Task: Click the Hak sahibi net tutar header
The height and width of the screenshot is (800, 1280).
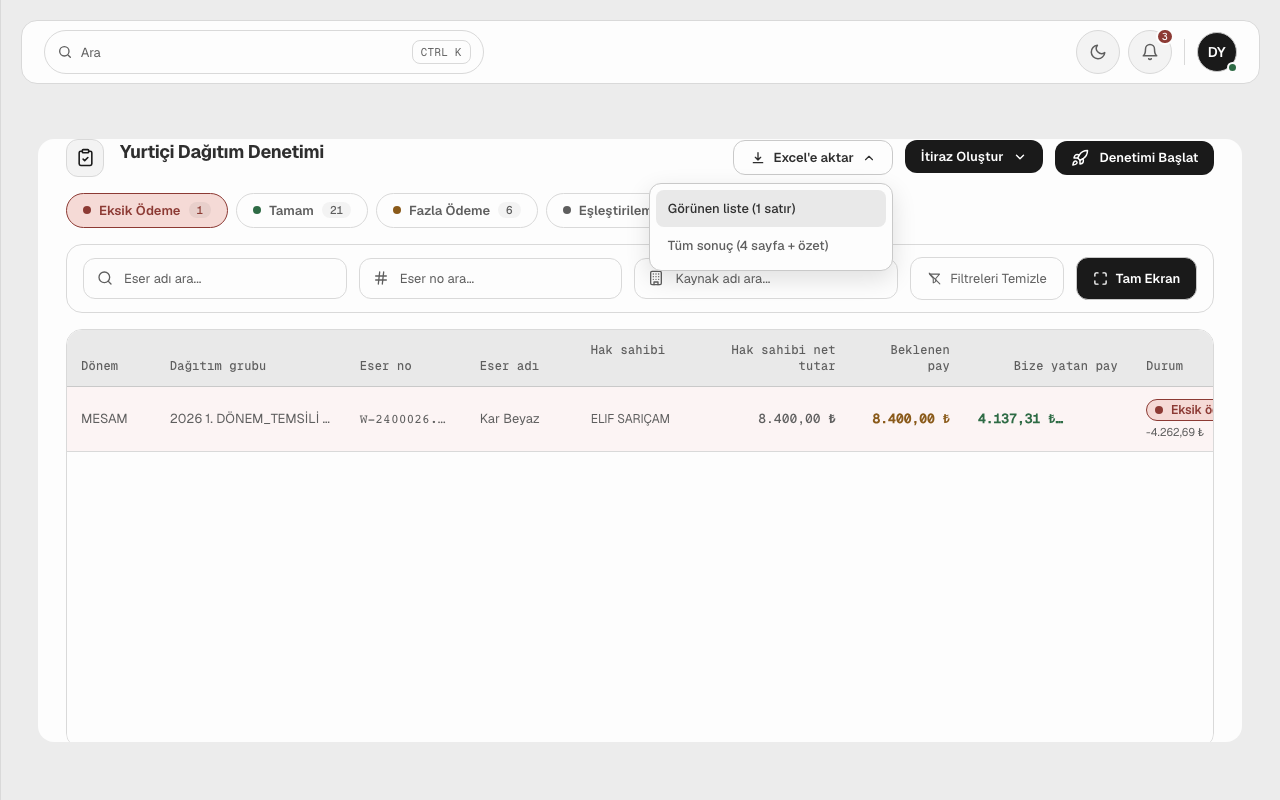Action: (x=783, y=358)
